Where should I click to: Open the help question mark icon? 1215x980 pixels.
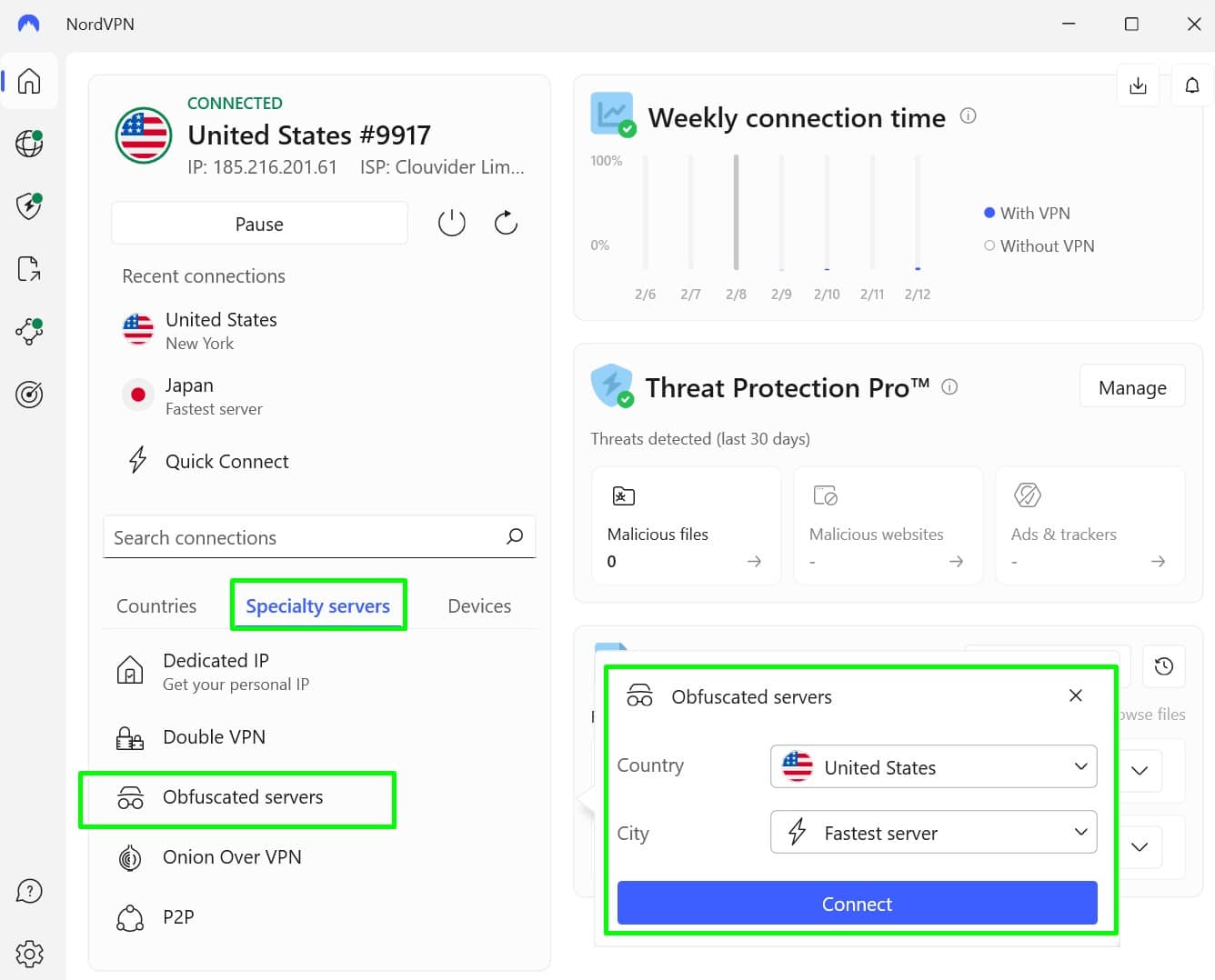point(29,891)
